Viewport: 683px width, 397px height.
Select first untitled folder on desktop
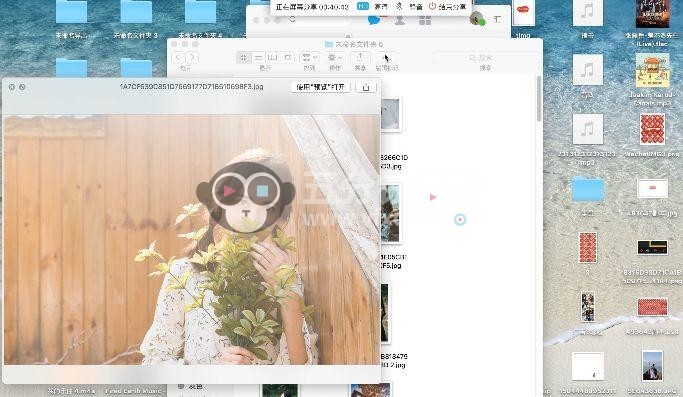[71, 11]
